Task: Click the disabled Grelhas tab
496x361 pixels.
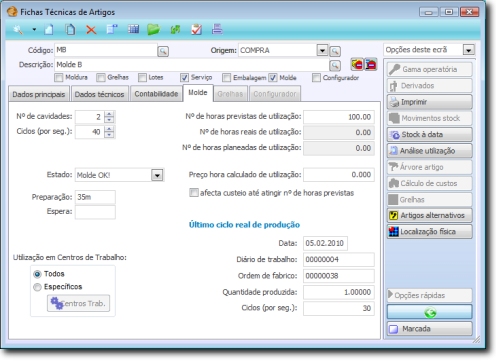Action: coord(230,94)
